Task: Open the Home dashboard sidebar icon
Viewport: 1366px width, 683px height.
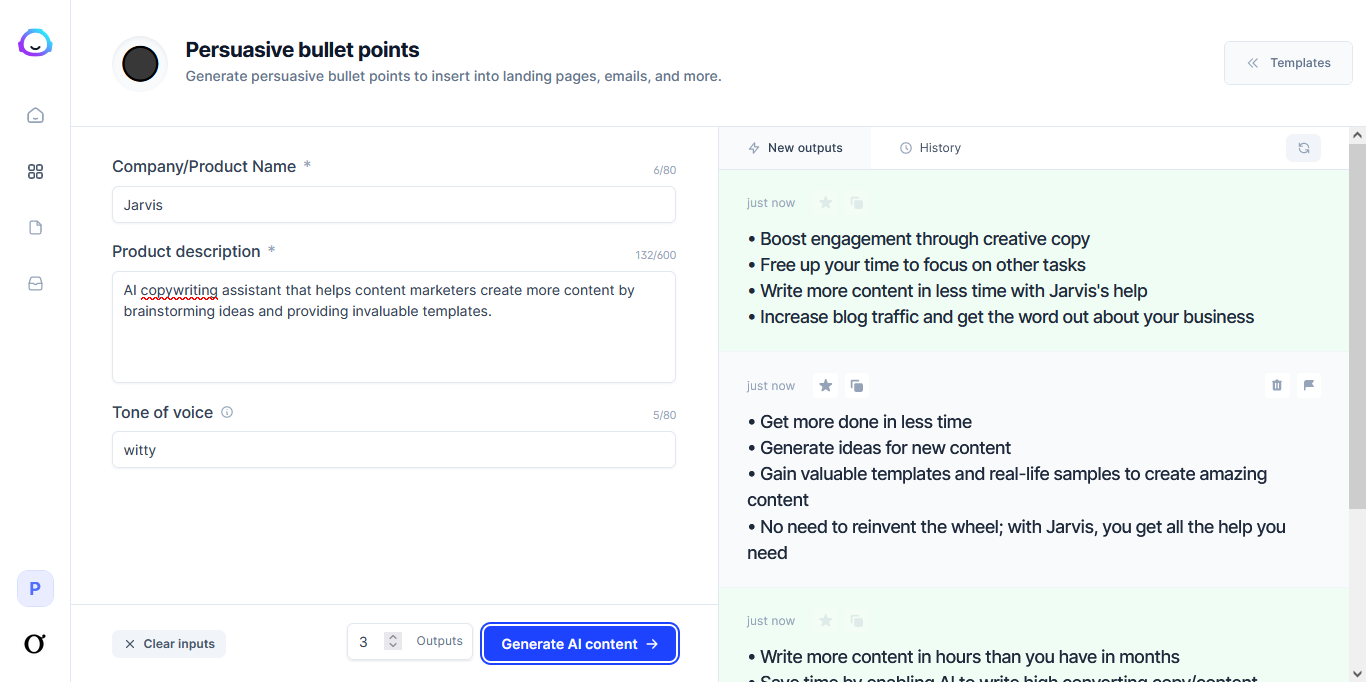Action: coord(35,115)
